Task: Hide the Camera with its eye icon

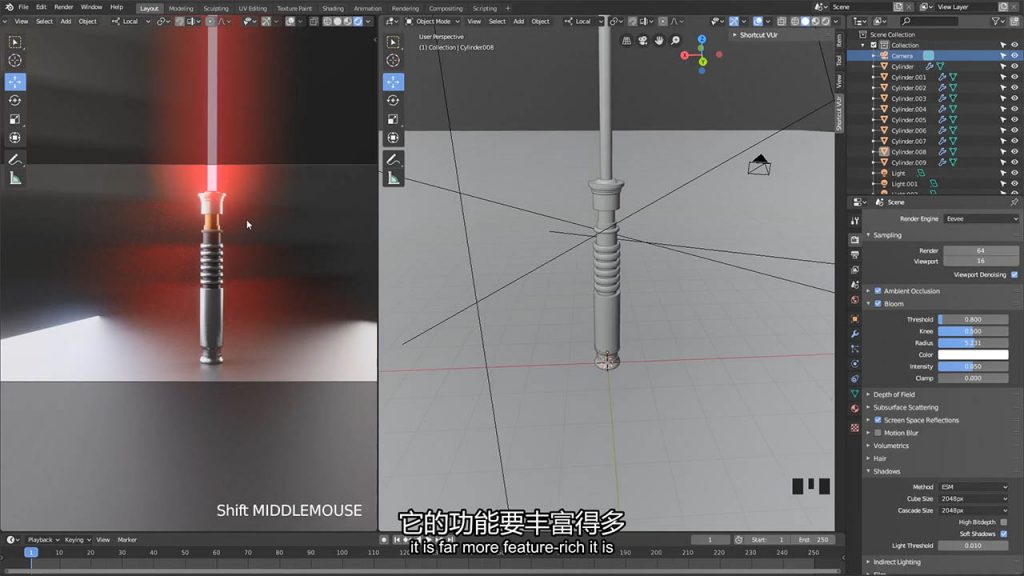Action: [1014, 56]
